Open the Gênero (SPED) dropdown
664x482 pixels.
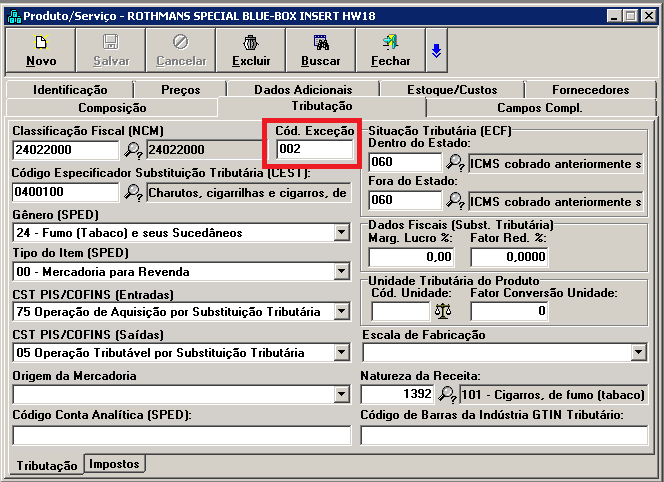341,233
